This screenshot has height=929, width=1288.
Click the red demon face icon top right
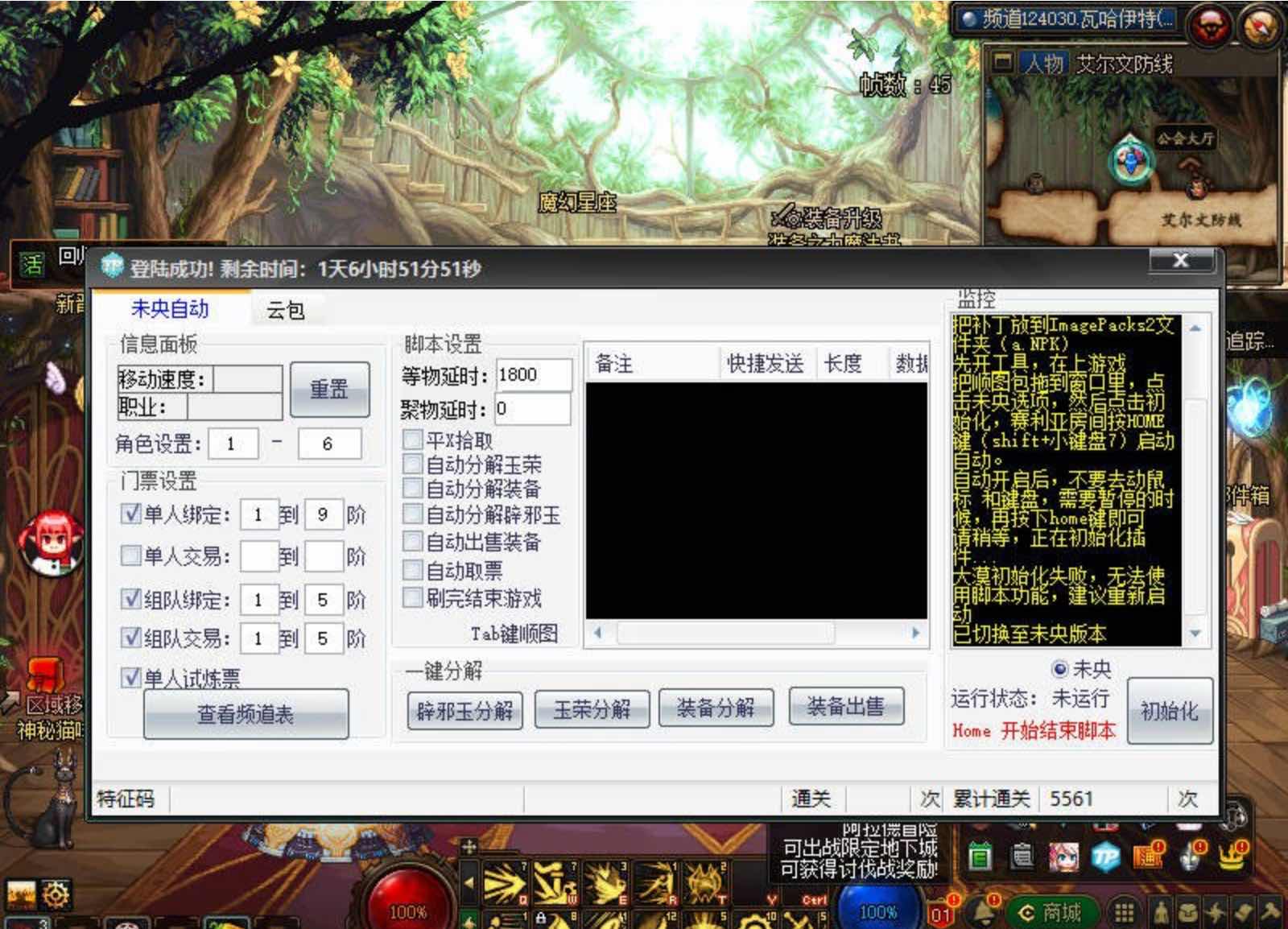point(1210,26)
